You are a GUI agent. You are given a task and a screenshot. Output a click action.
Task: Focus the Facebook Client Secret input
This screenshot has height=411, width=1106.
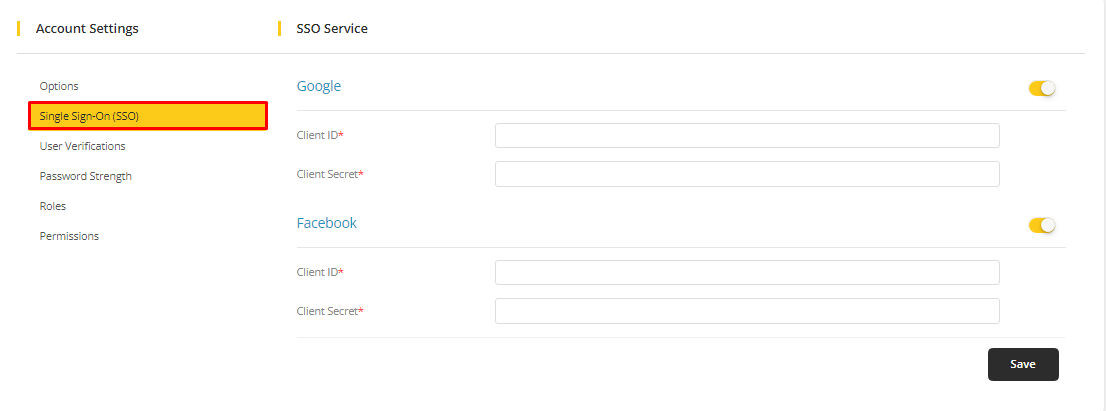tap(747, 311)
